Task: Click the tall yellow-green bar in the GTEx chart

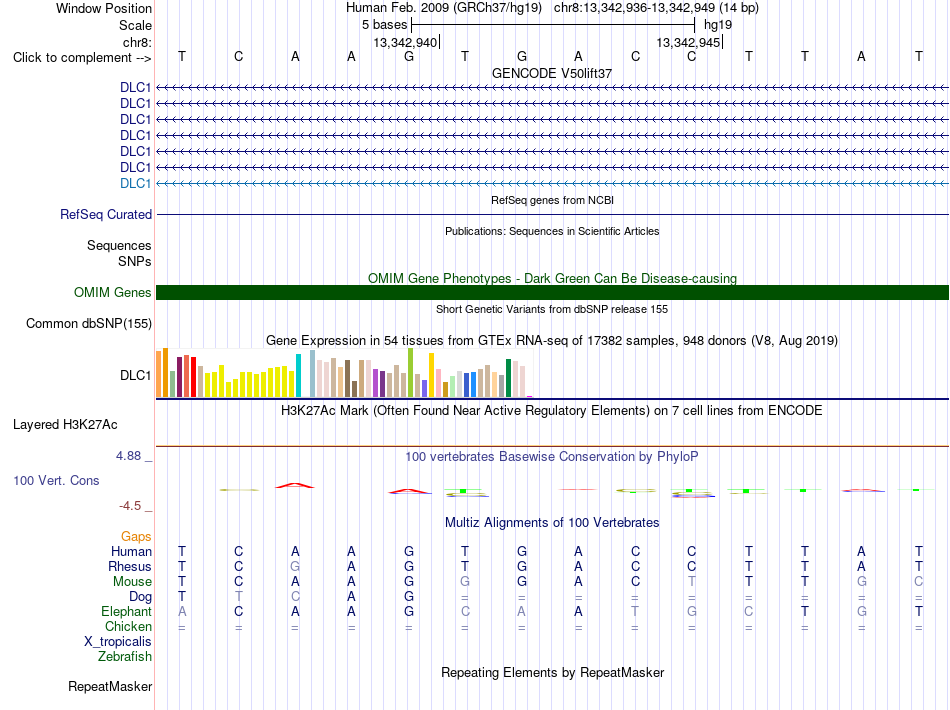Action: pyautogui.click(x=411, y=373)
